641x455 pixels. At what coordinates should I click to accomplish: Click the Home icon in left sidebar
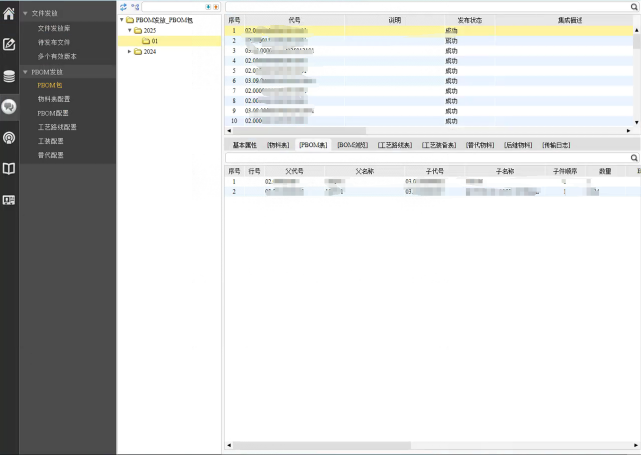pyautogui.click(x=9, y=13)
